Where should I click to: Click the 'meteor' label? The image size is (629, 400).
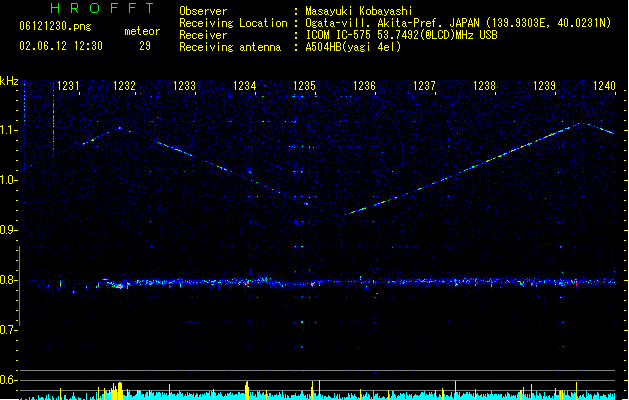click(142, 31)
